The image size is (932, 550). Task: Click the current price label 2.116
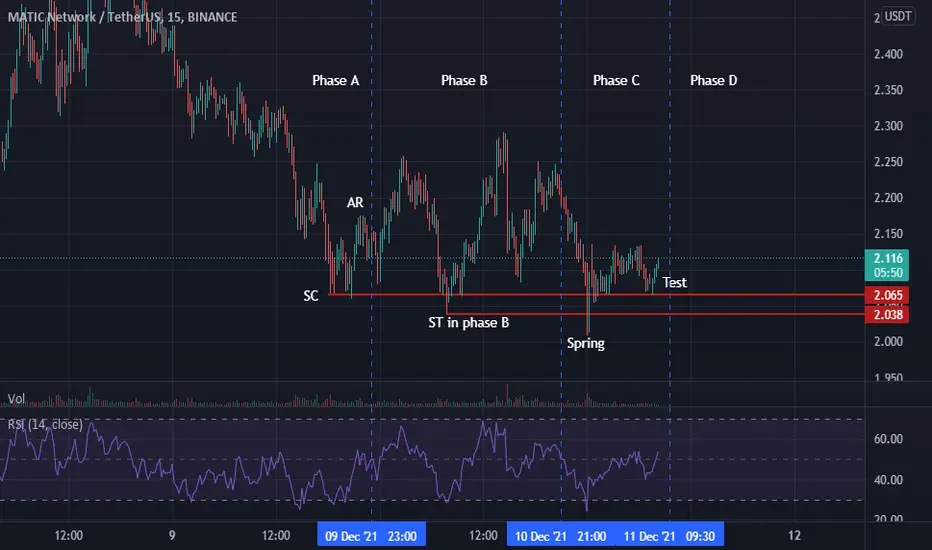tap(887, 265)
